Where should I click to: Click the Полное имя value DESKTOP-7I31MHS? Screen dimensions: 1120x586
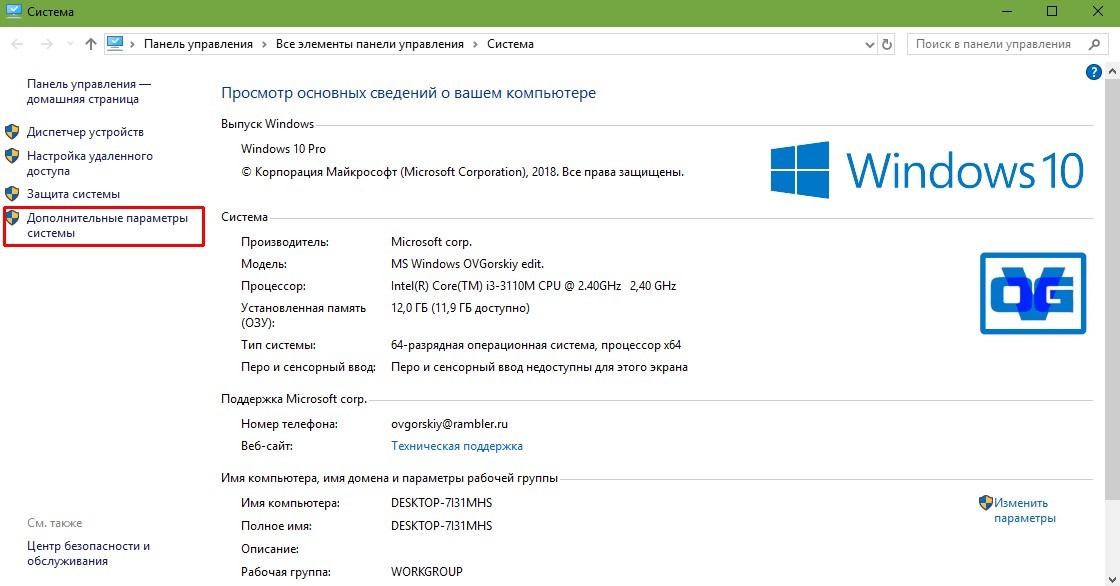pos(441,526)
